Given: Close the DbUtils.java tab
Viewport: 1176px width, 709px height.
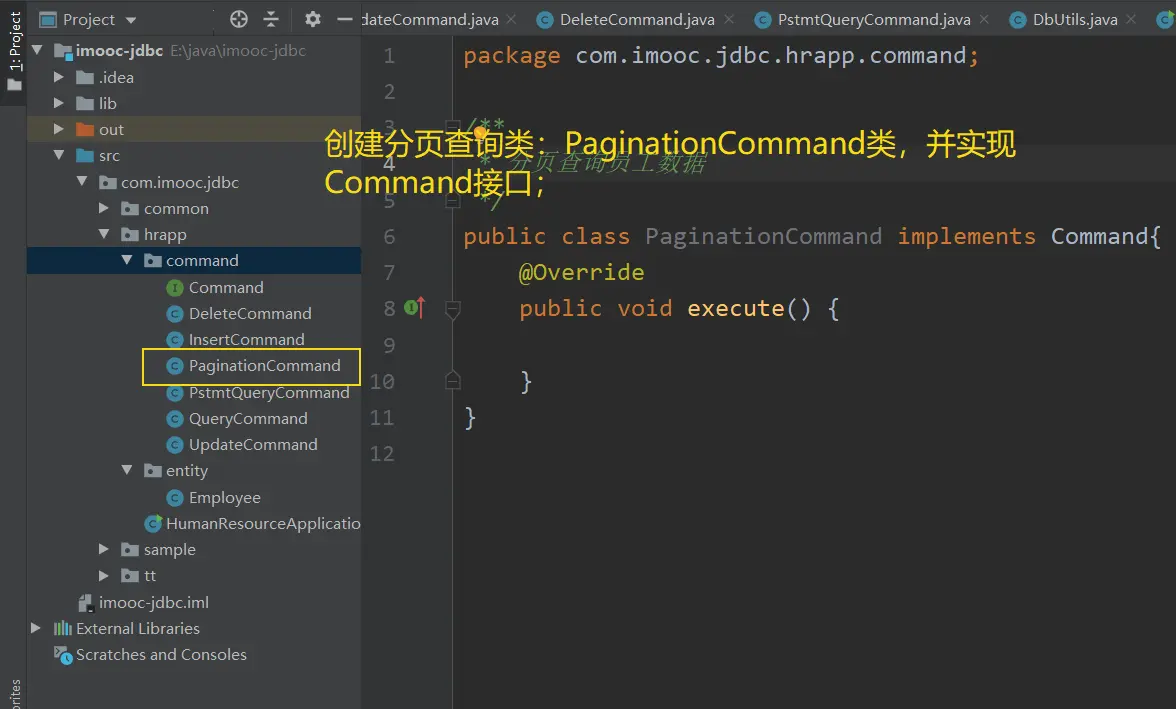Looking at the screenshot, I should [1131, 19].
